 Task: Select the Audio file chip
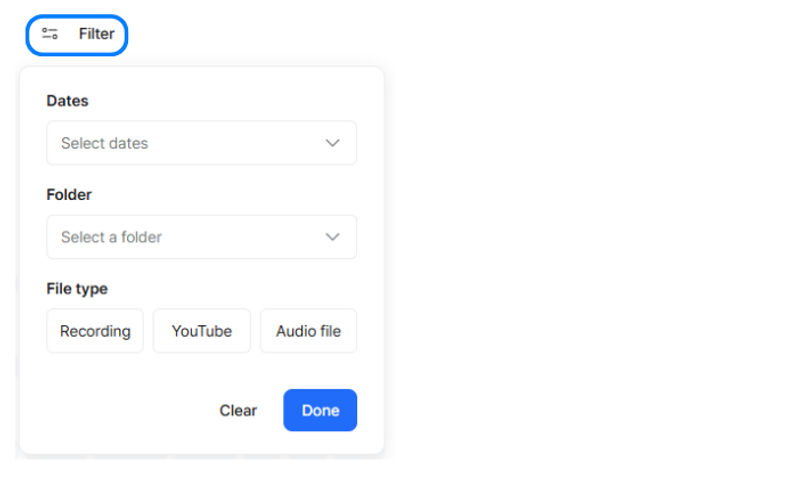tap(308, 331)
